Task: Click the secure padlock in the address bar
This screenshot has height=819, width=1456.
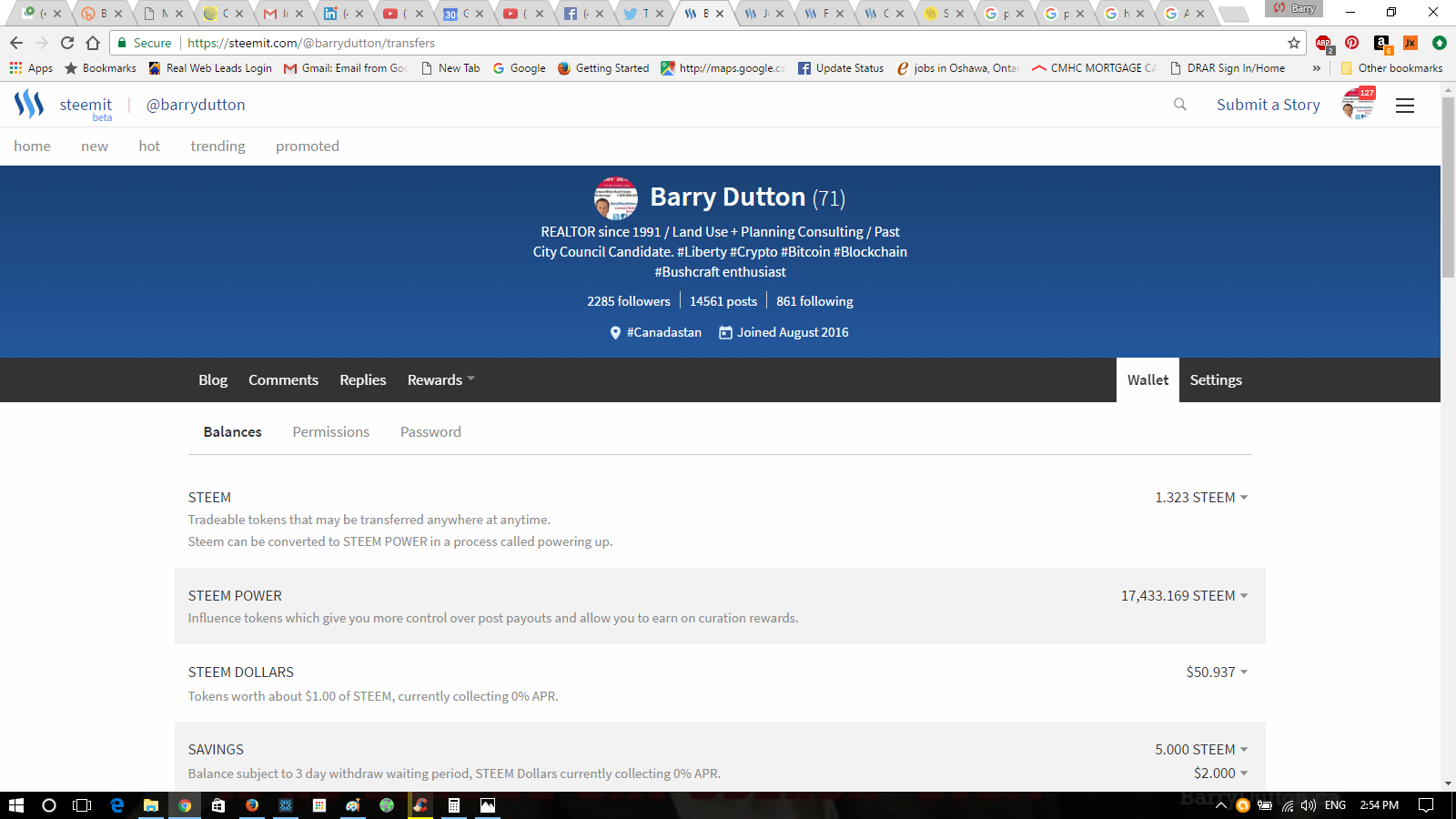Action: (x=122, y=43)
